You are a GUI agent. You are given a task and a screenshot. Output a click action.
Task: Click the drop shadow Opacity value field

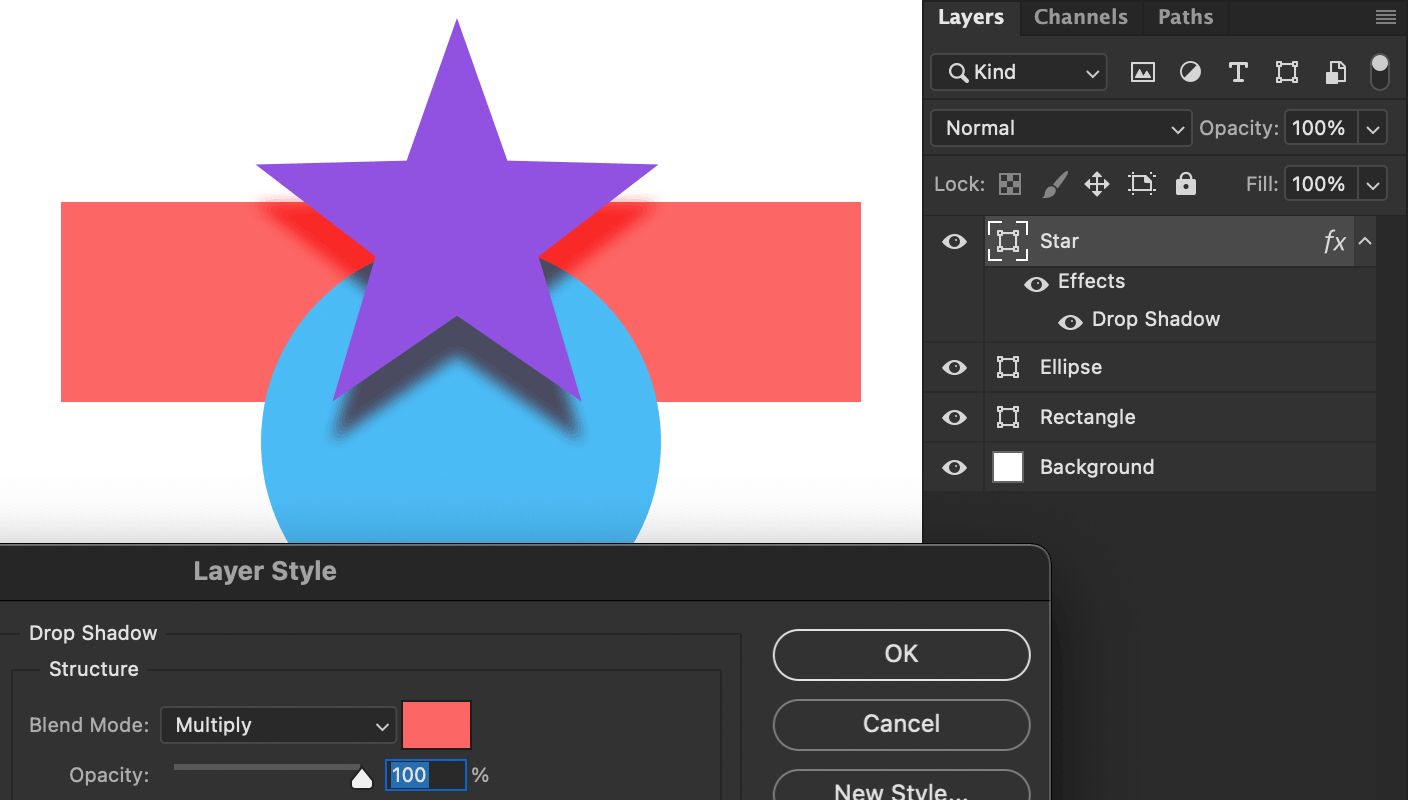(x=426, y=775)
